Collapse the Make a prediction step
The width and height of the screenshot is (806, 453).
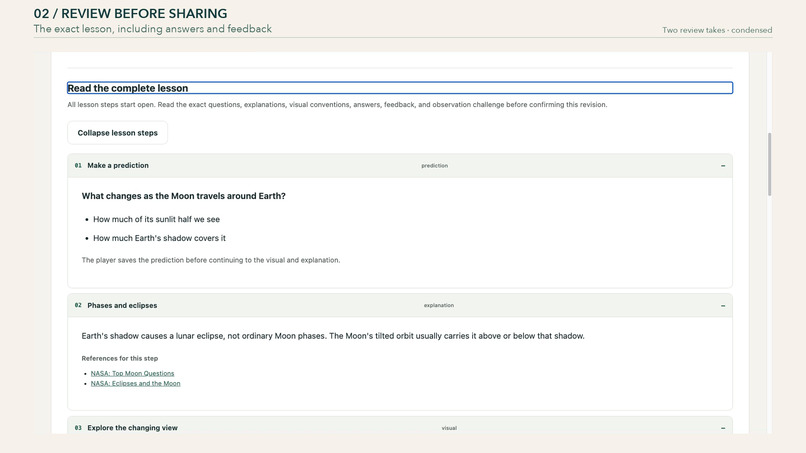point(723,166)
